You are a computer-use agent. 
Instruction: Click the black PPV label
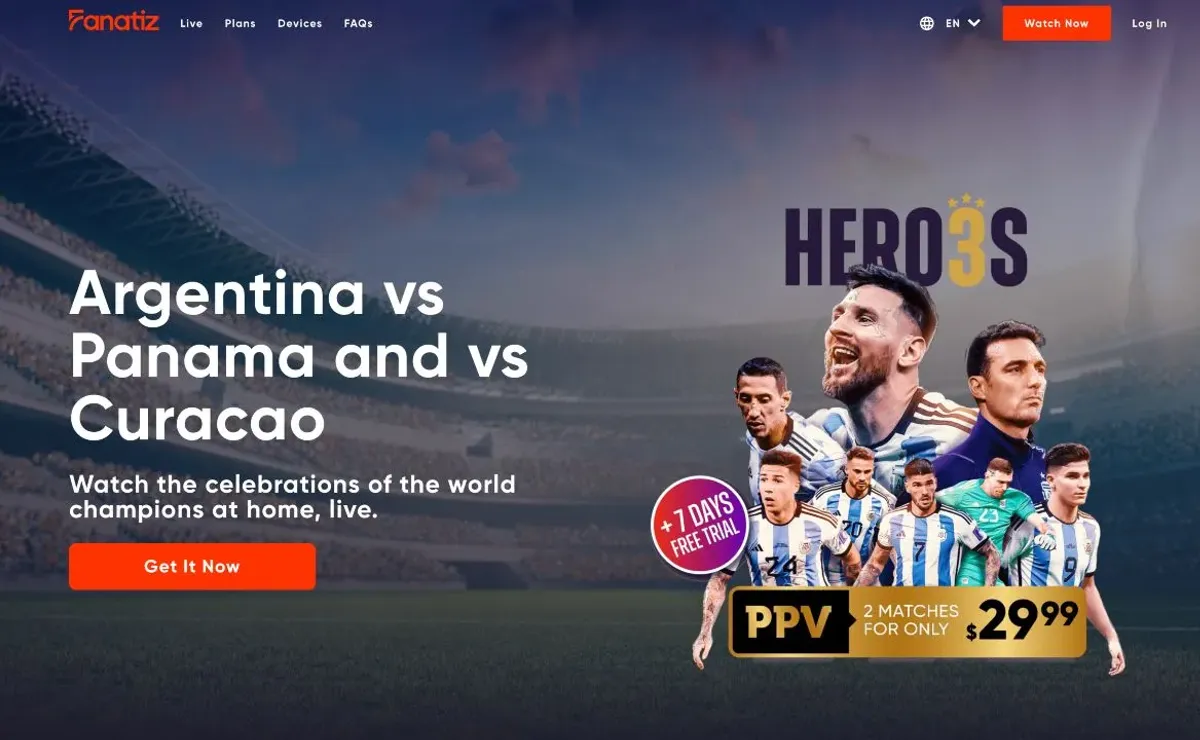[x=789, y=623]
